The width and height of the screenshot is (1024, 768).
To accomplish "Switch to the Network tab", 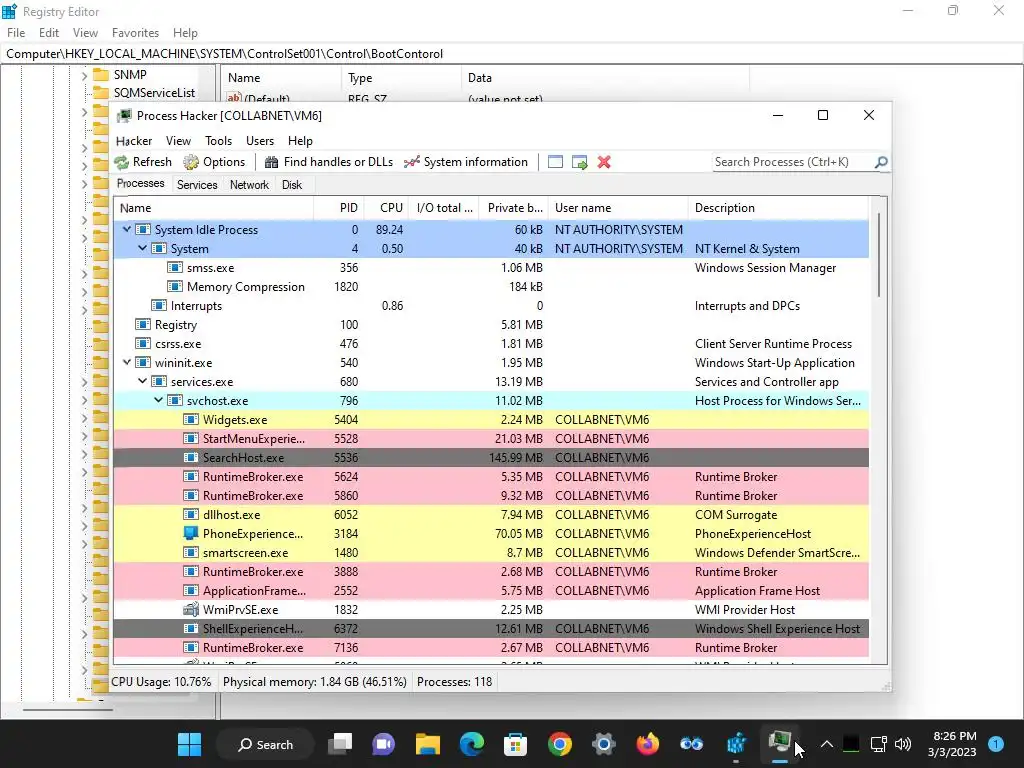I will pyautogui.click(x=249, y=185).
